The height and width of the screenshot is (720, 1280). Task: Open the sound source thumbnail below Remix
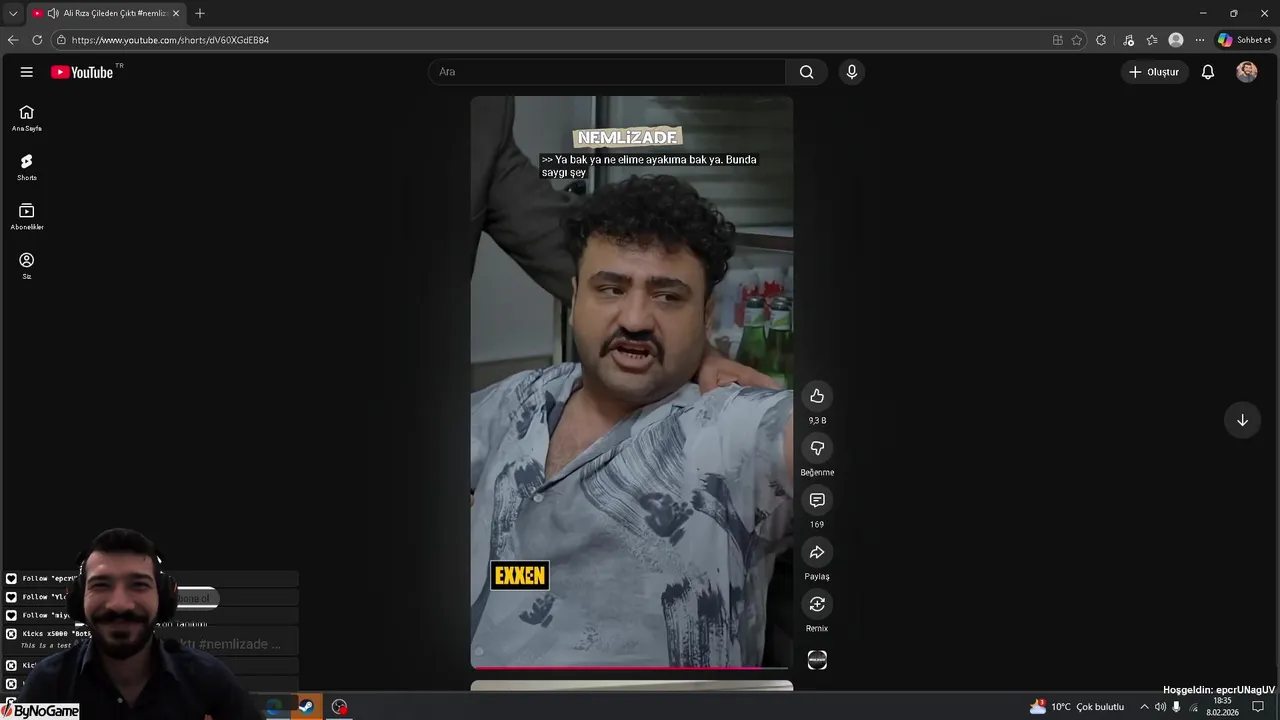coord(817,660)
